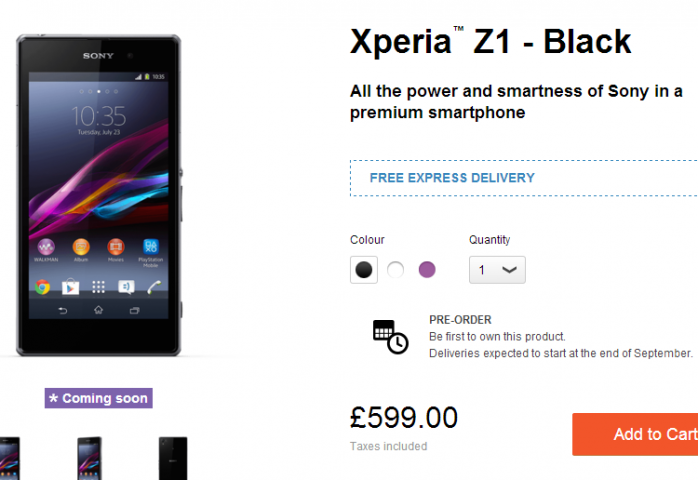The height and width of the screenshot is (480, 698).
Task: Select the black colour swatch
Action: [364, 270]
